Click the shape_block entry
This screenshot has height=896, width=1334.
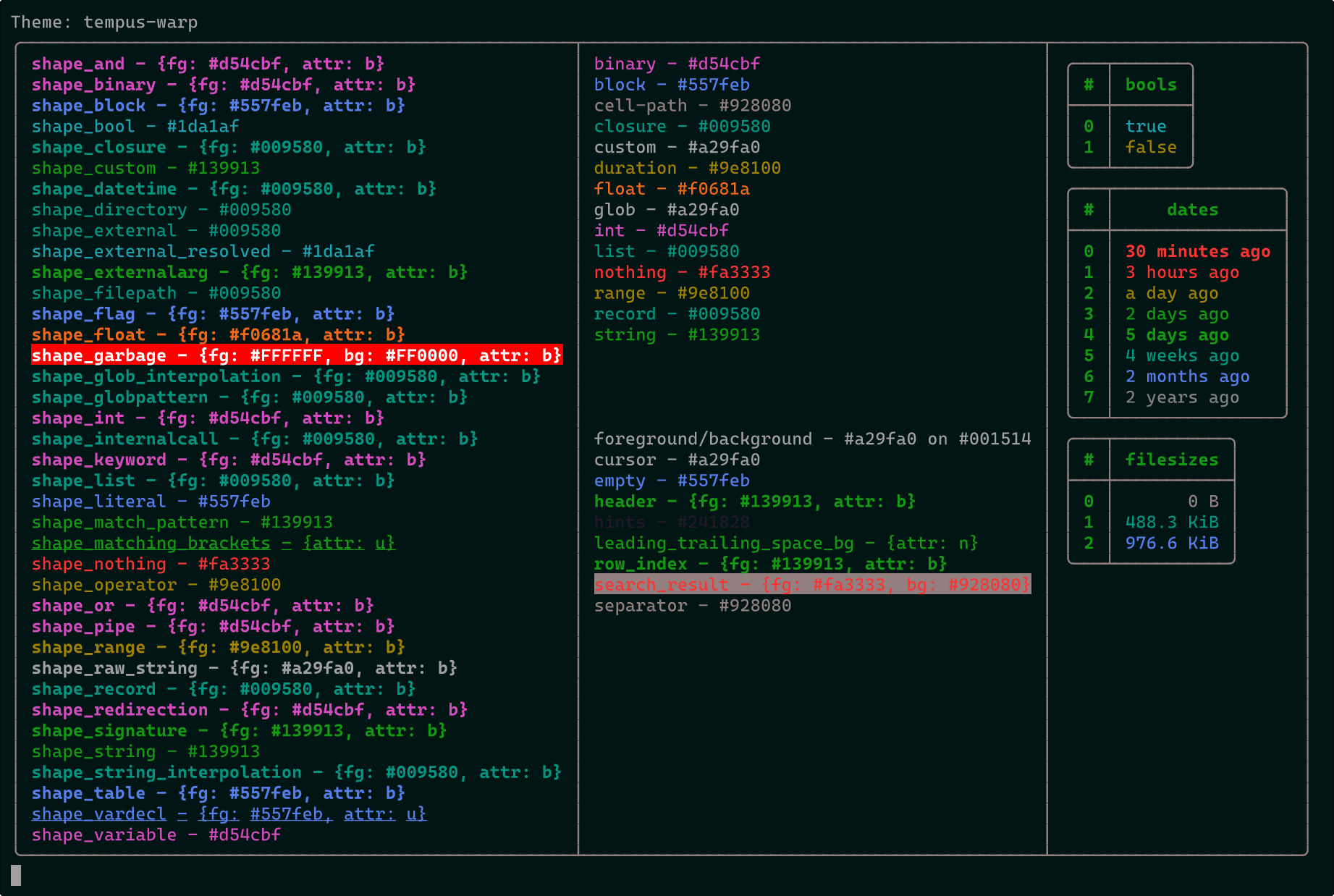218,106
